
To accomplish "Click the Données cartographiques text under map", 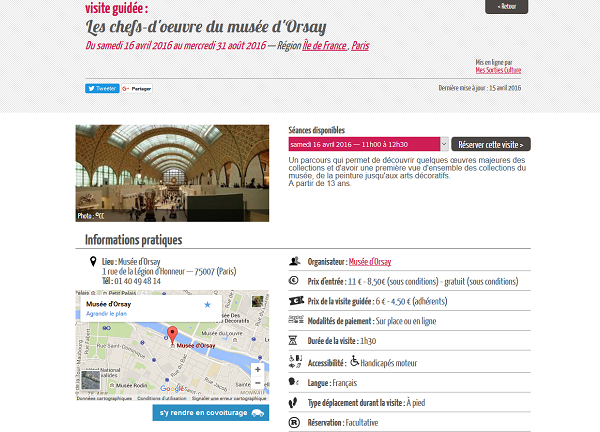I will (104, 398).
